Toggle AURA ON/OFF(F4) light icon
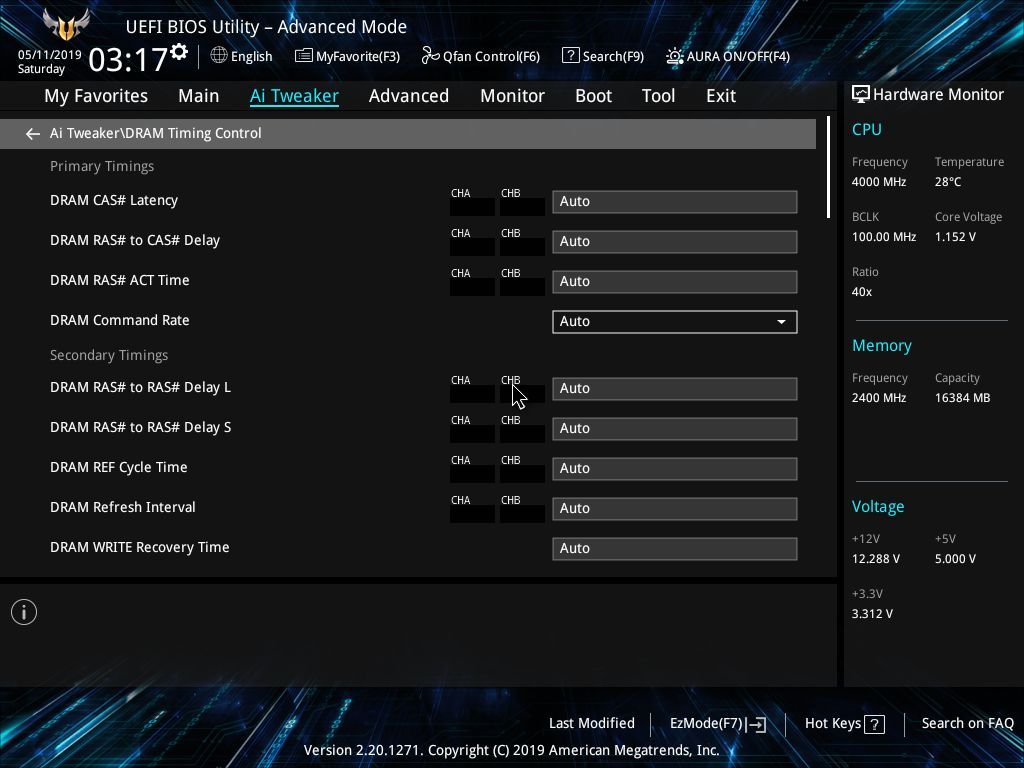This screenshot has height=768, width=1024. [675, 56]
